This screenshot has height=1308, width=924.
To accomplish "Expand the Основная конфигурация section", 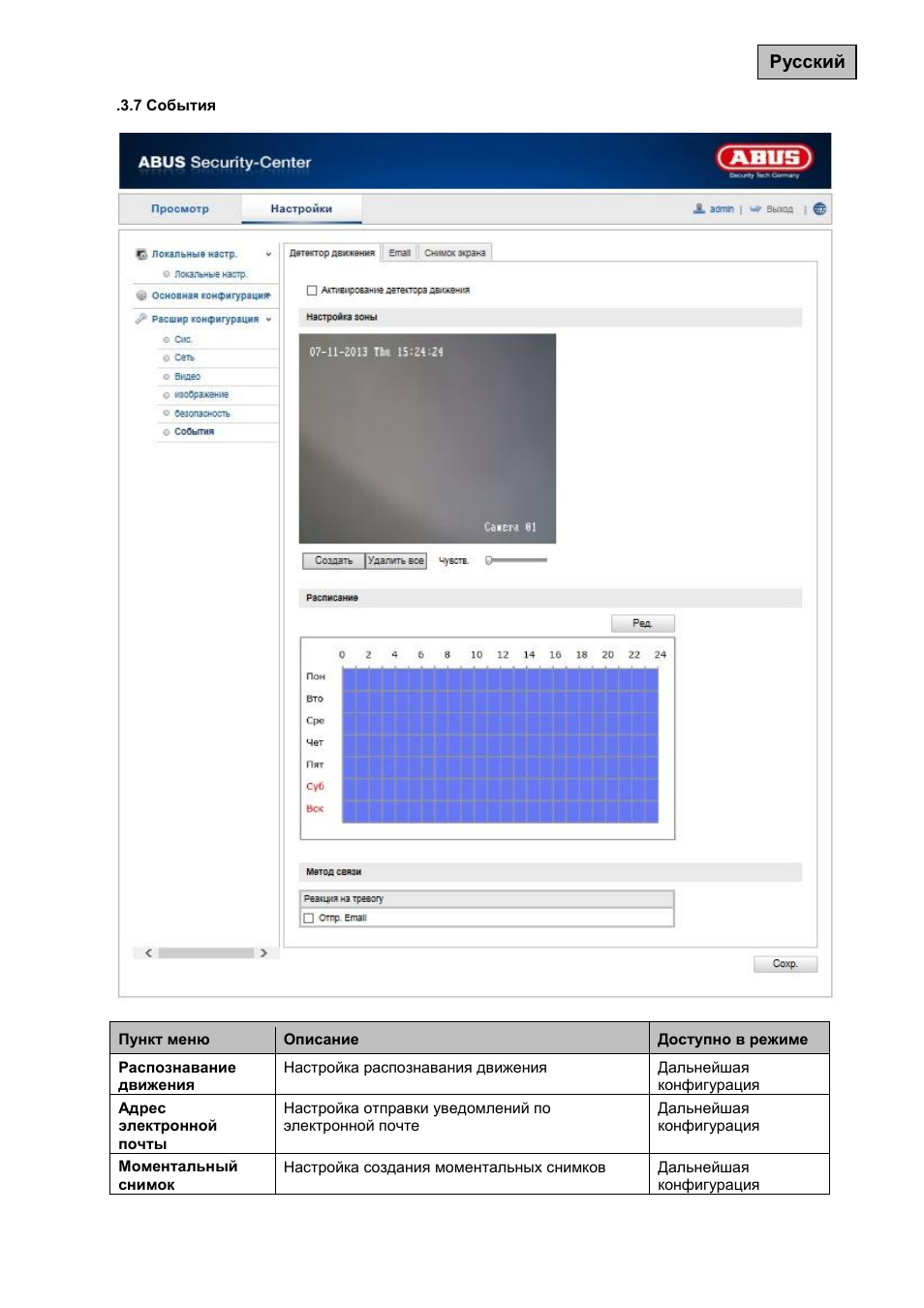I will pos(211,296).
